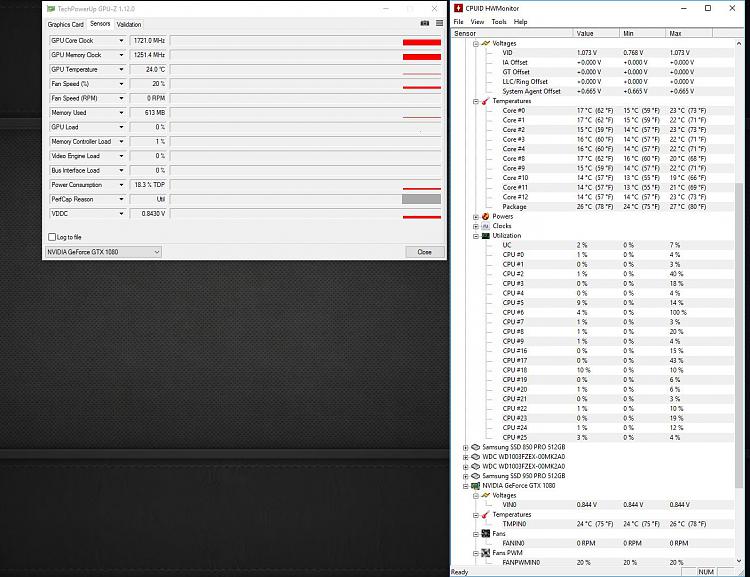Click the Samsung SSD 850 PRO drive icon

coord(475,447)
